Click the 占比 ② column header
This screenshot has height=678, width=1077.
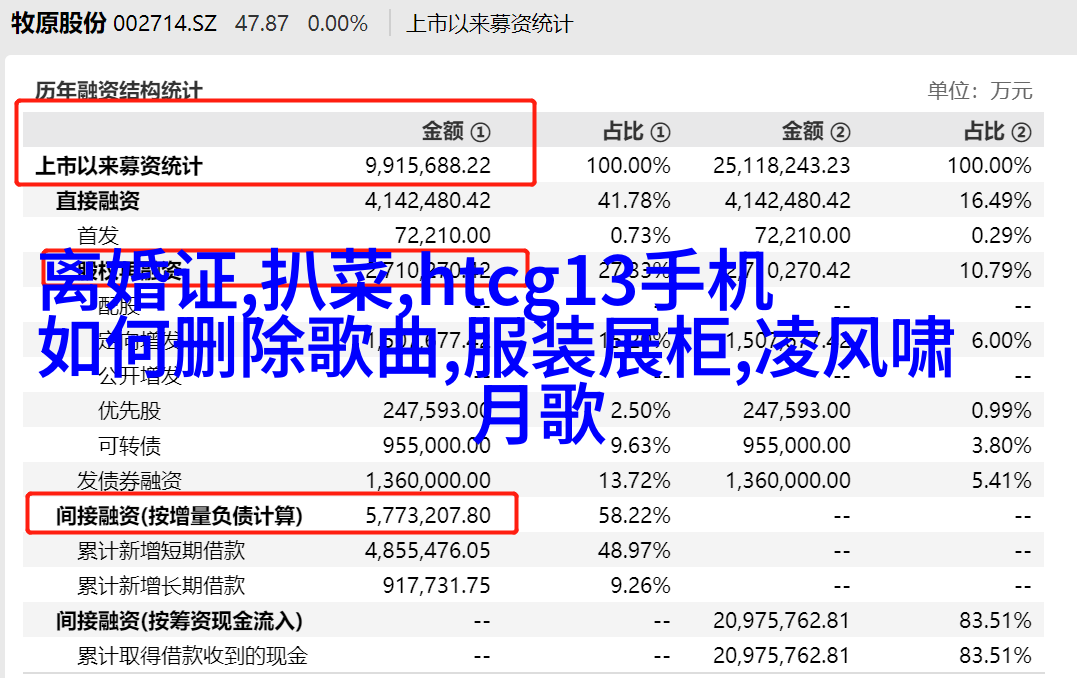997,131
